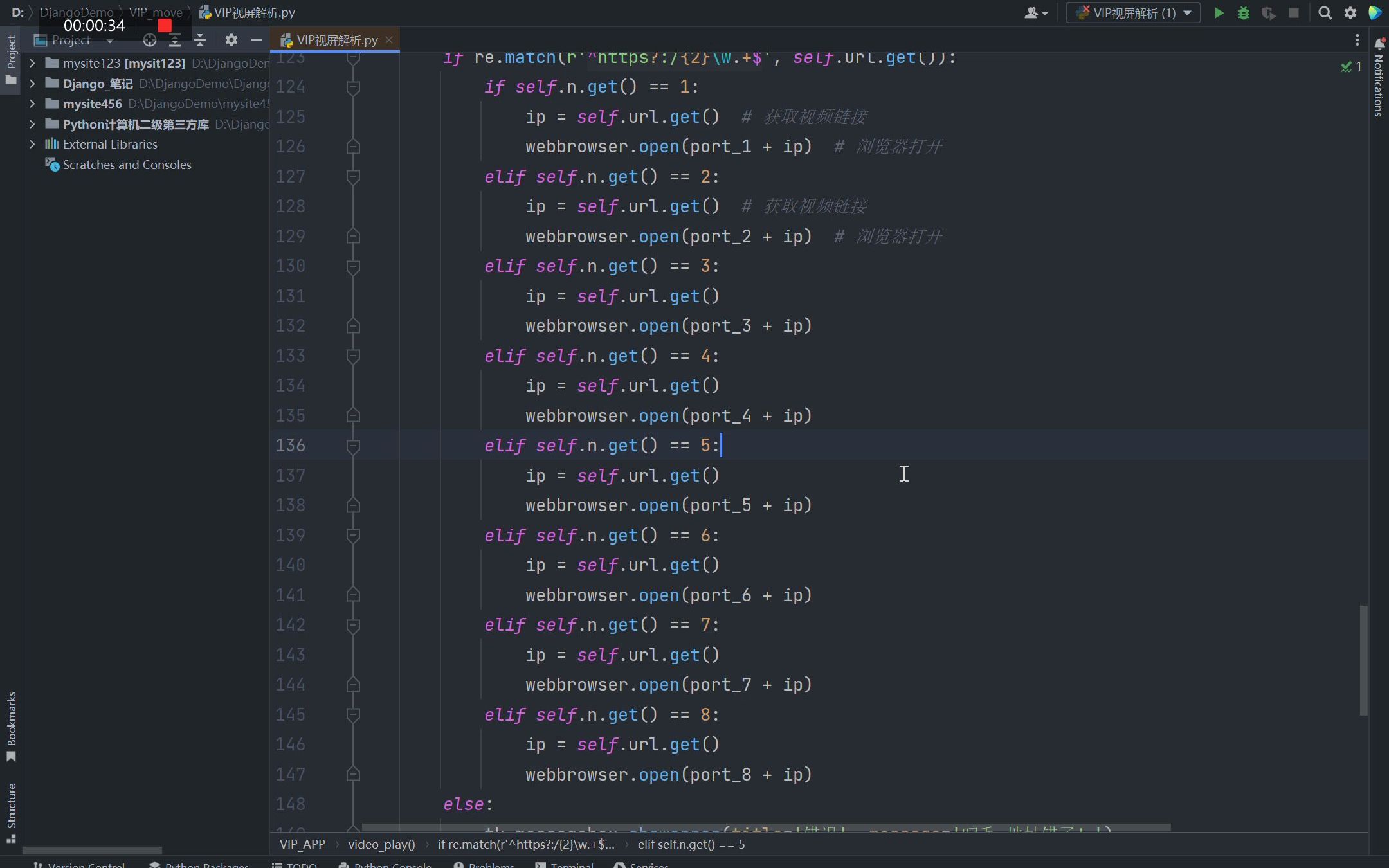Stop the screen recording red button
The image size is (1389, 868).
(165, 25)
